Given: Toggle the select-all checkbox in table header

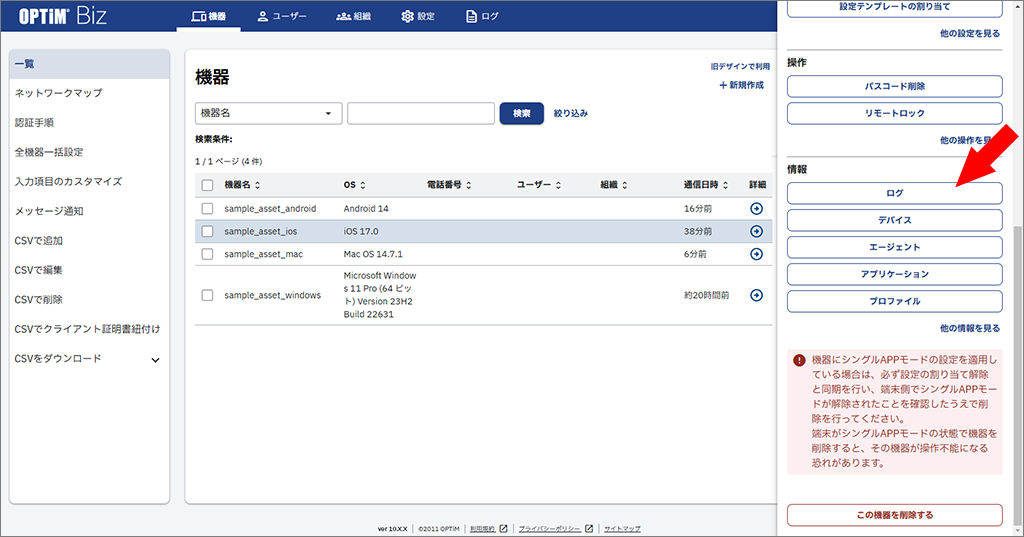Looking at the screenshot, I should [x=208, y=186].
